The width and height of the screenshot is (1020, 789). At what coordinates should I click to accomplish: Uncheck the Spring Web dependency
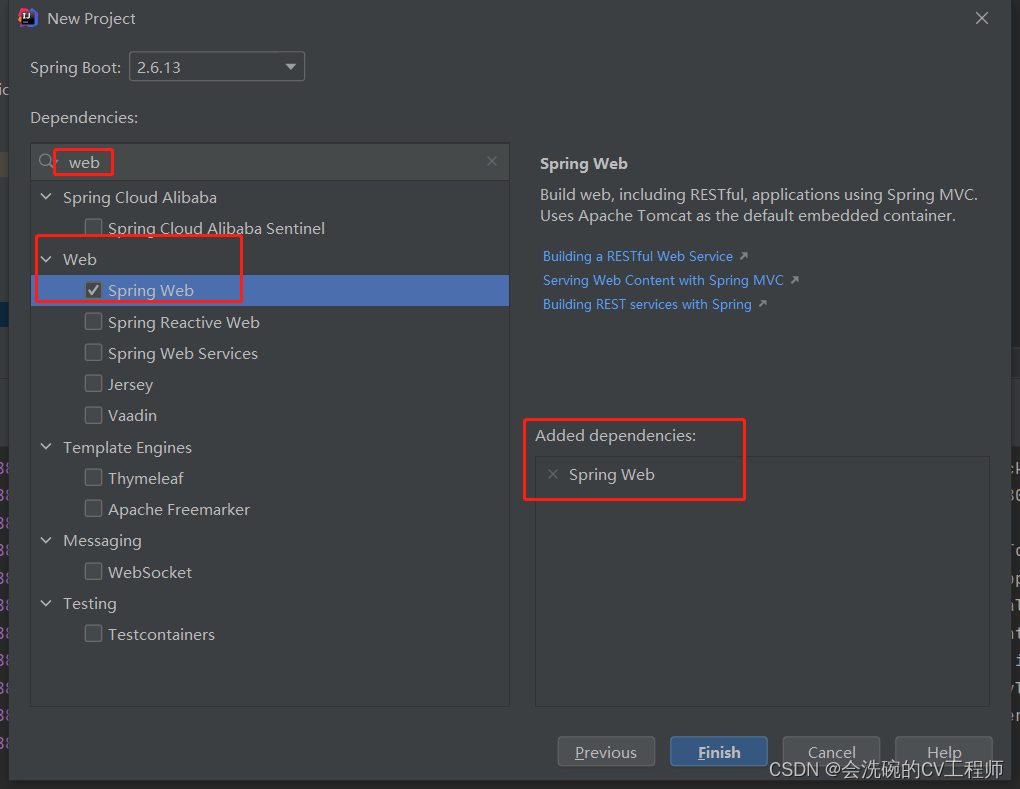tap(94, 290)
